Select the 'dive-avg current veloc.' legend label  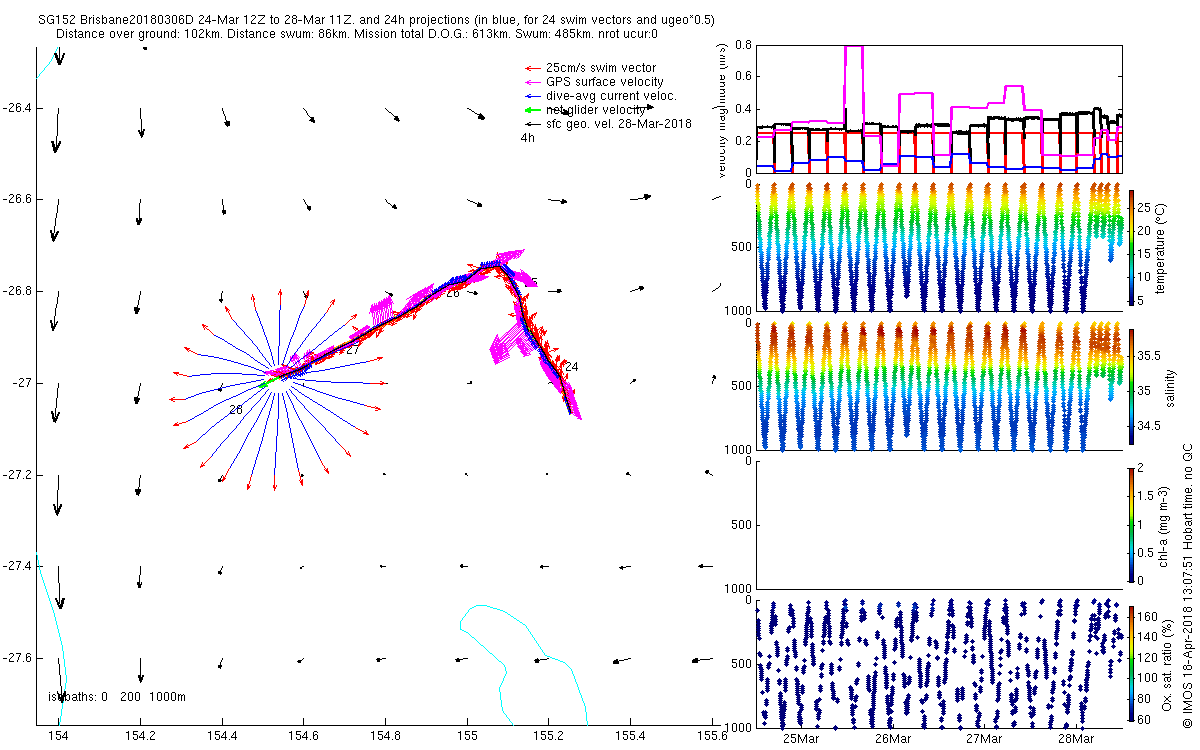(611, 96)
